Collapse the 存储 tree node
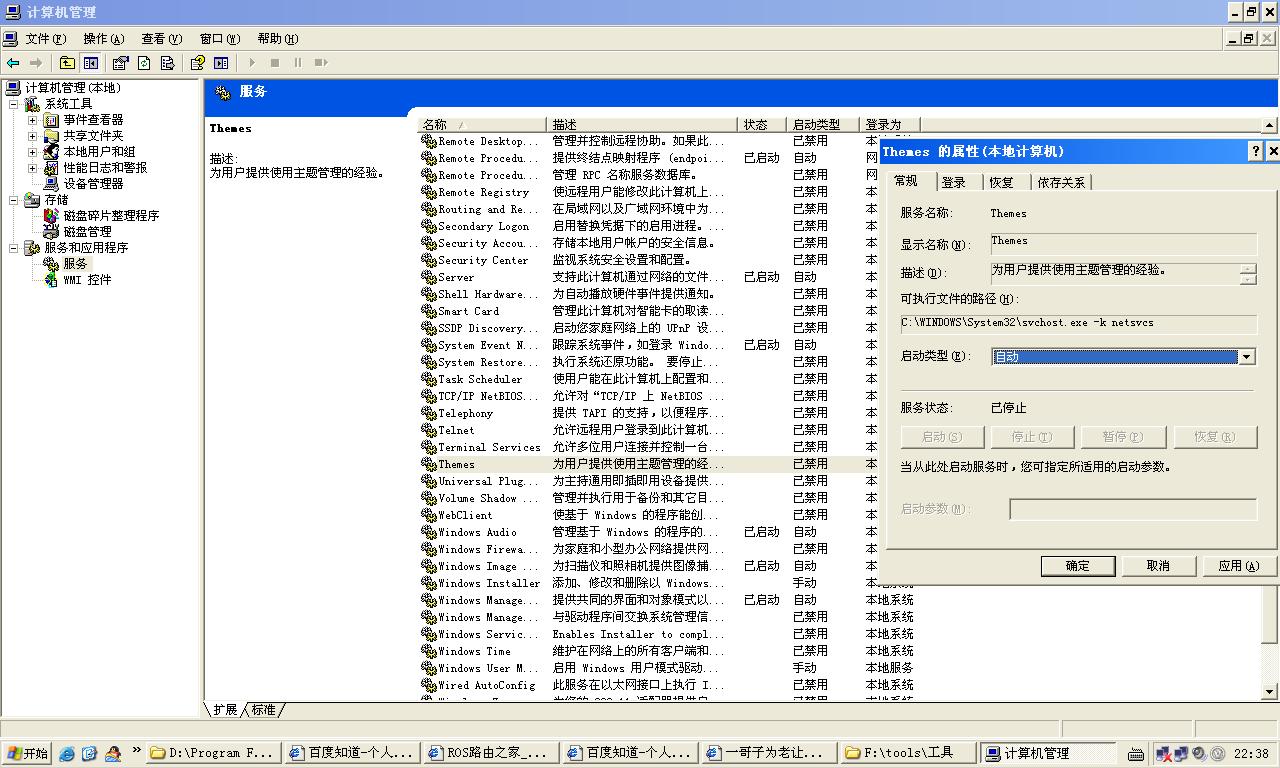This screenshot has width=1280, height=768. tap(14, 200)
